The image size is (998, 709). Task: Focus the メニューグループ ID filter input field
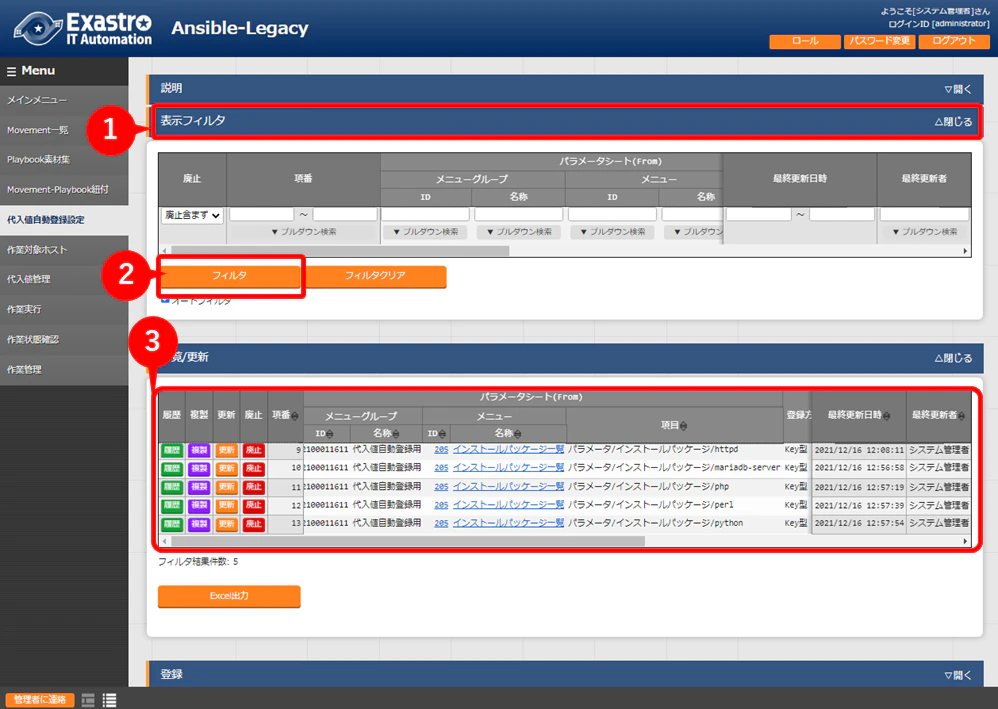pos(425,214)
